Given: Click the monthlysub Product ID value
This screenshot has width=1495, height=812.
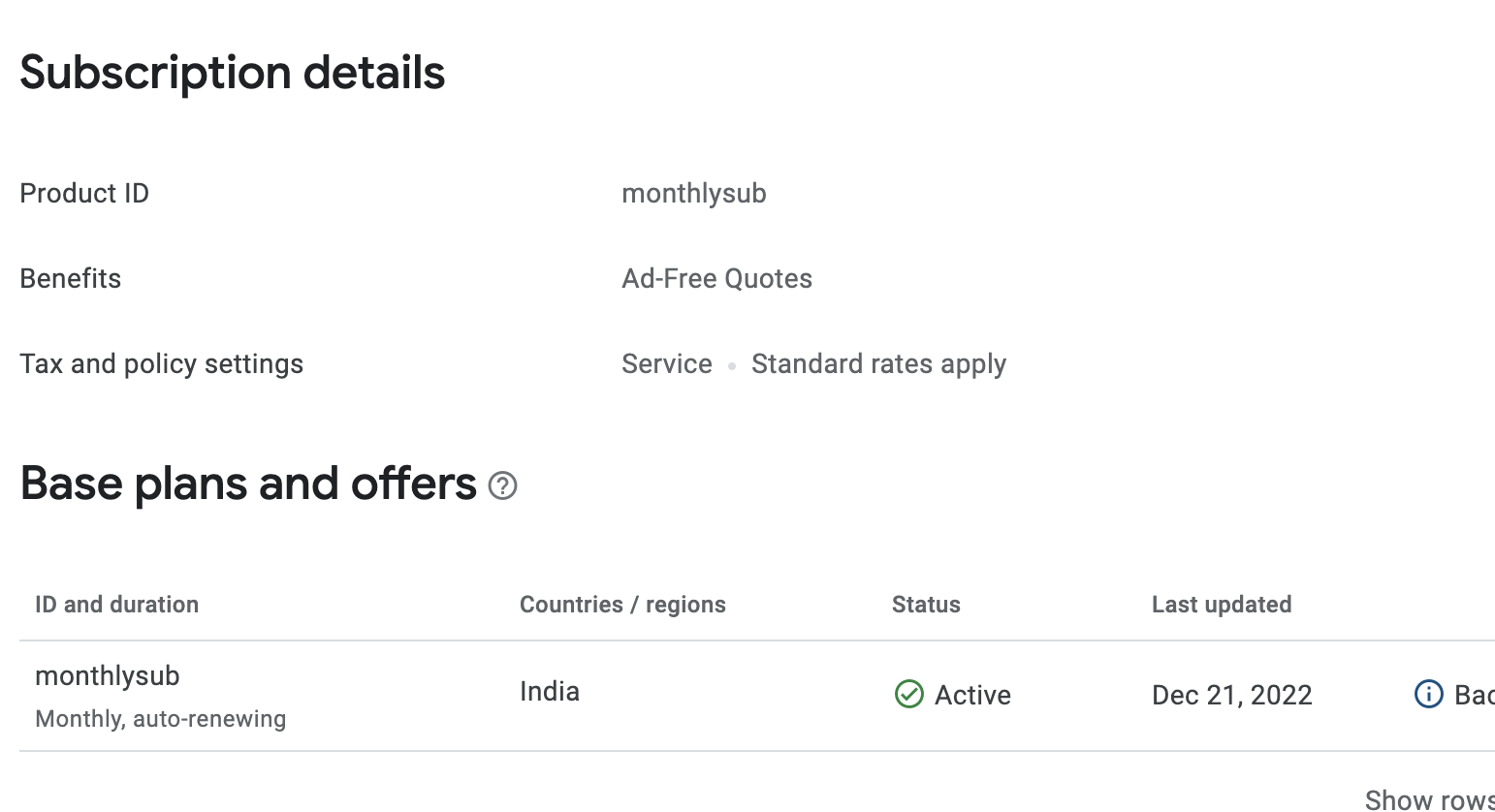Looking at the screenshot, I should coord(693,194).
